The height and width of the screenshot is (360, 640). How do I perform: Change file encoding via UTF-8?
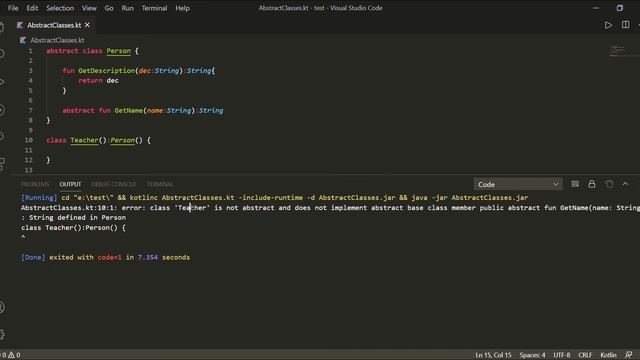(x=562, y=355)
